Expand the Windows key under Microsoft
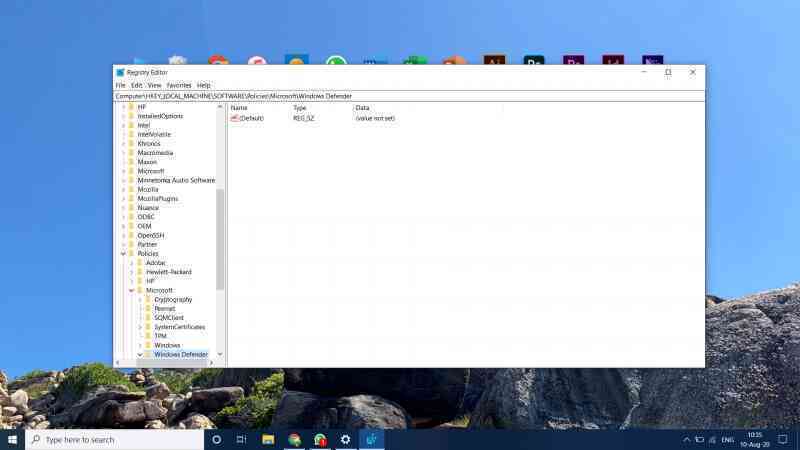 point(140,345)
